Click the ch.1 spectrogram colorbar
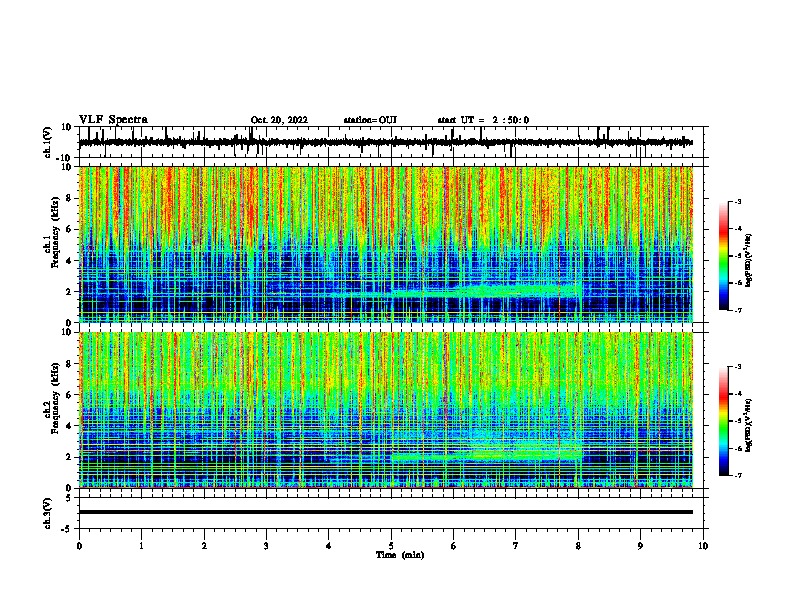This screenshot has width=792, height=612. coord(723,256)
